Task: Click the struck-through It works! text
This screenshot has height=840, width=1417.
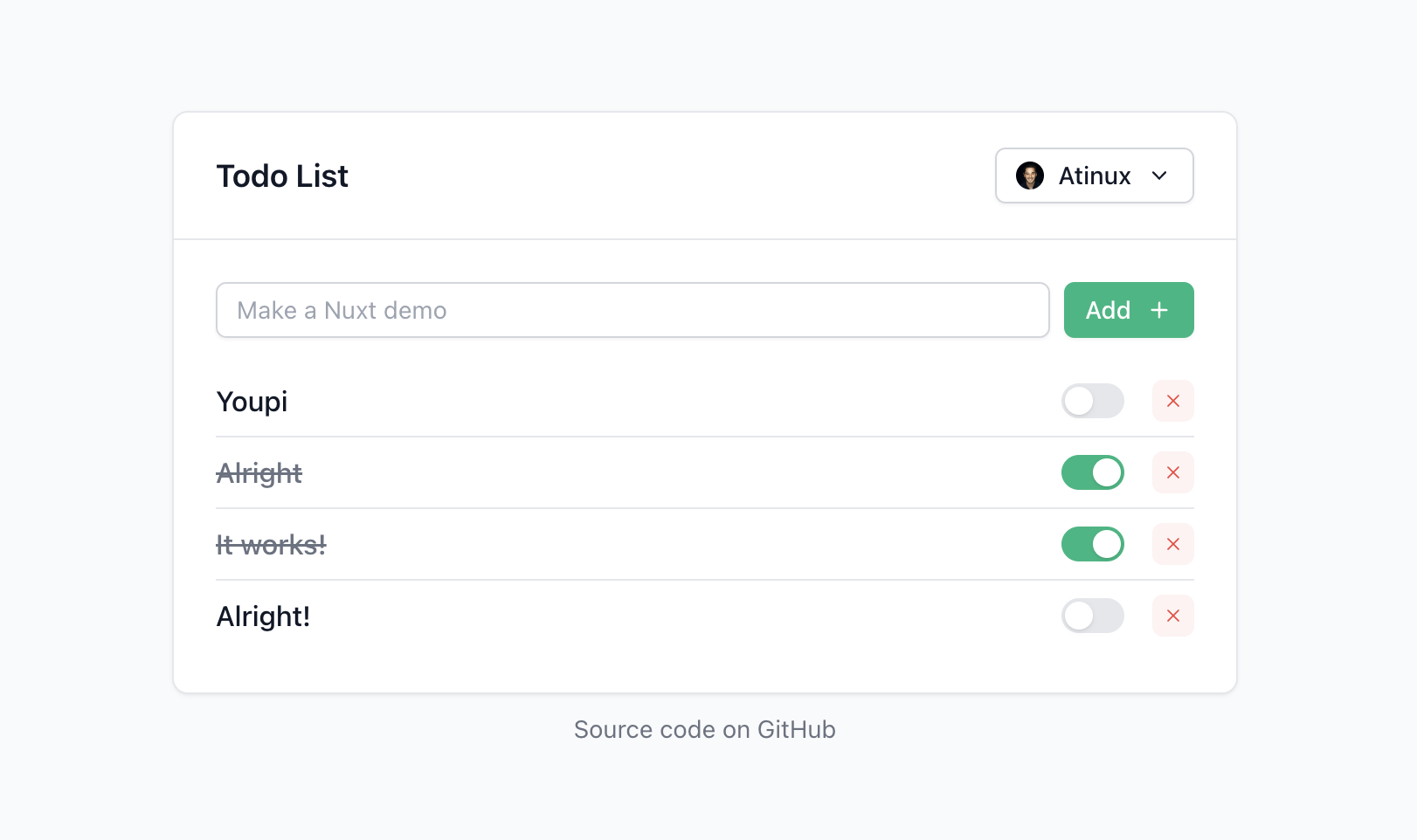Action: click(271, 545)
